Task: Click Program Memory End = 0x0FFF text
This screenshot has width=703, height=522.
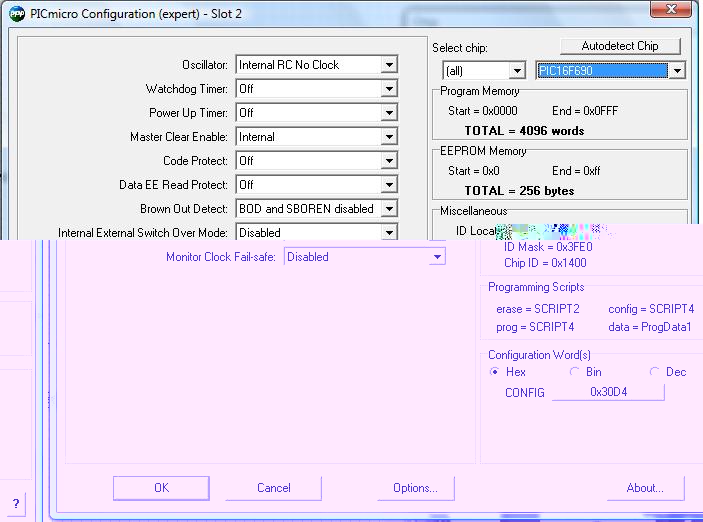Action: coord(585,111)
